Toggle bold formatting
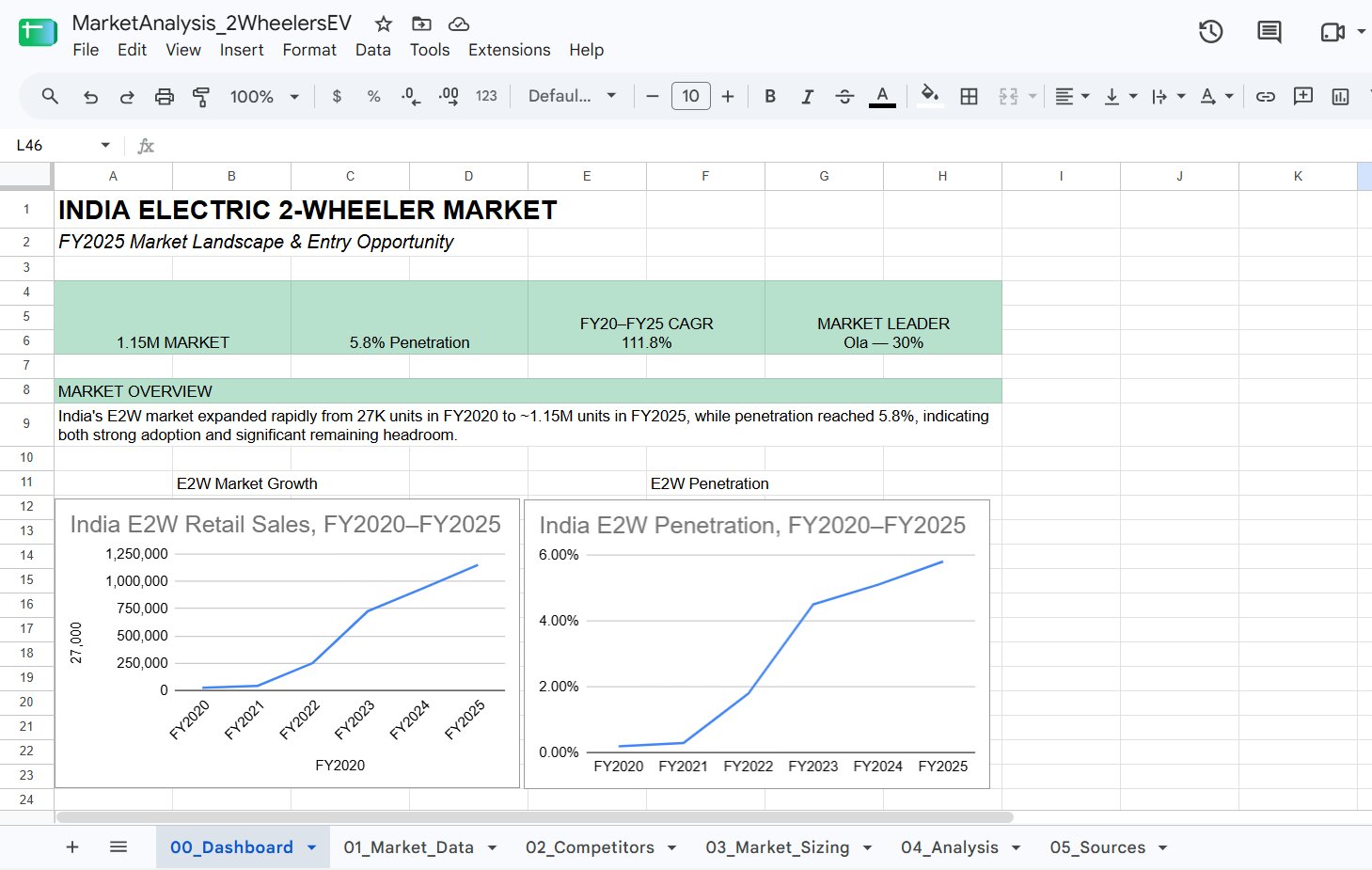Screen dimensions: 1372x870 coord(770,96)
